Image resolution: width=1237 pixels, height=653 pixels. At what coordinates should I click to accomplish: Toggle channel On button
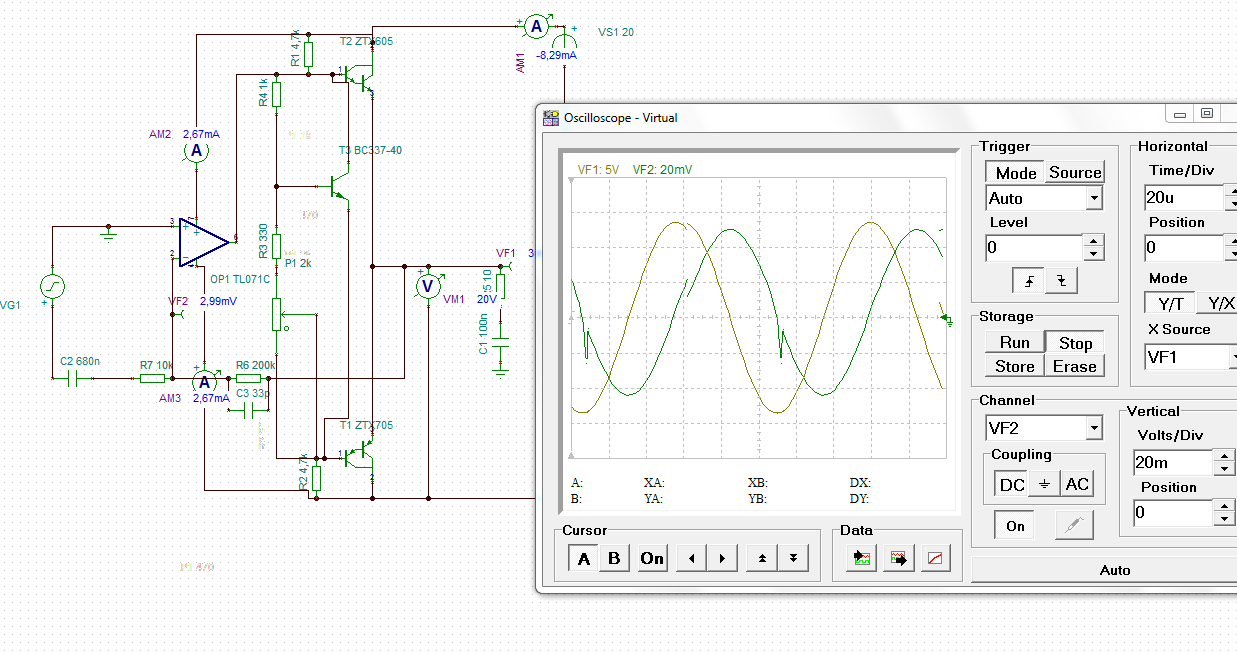(1016, 525)
